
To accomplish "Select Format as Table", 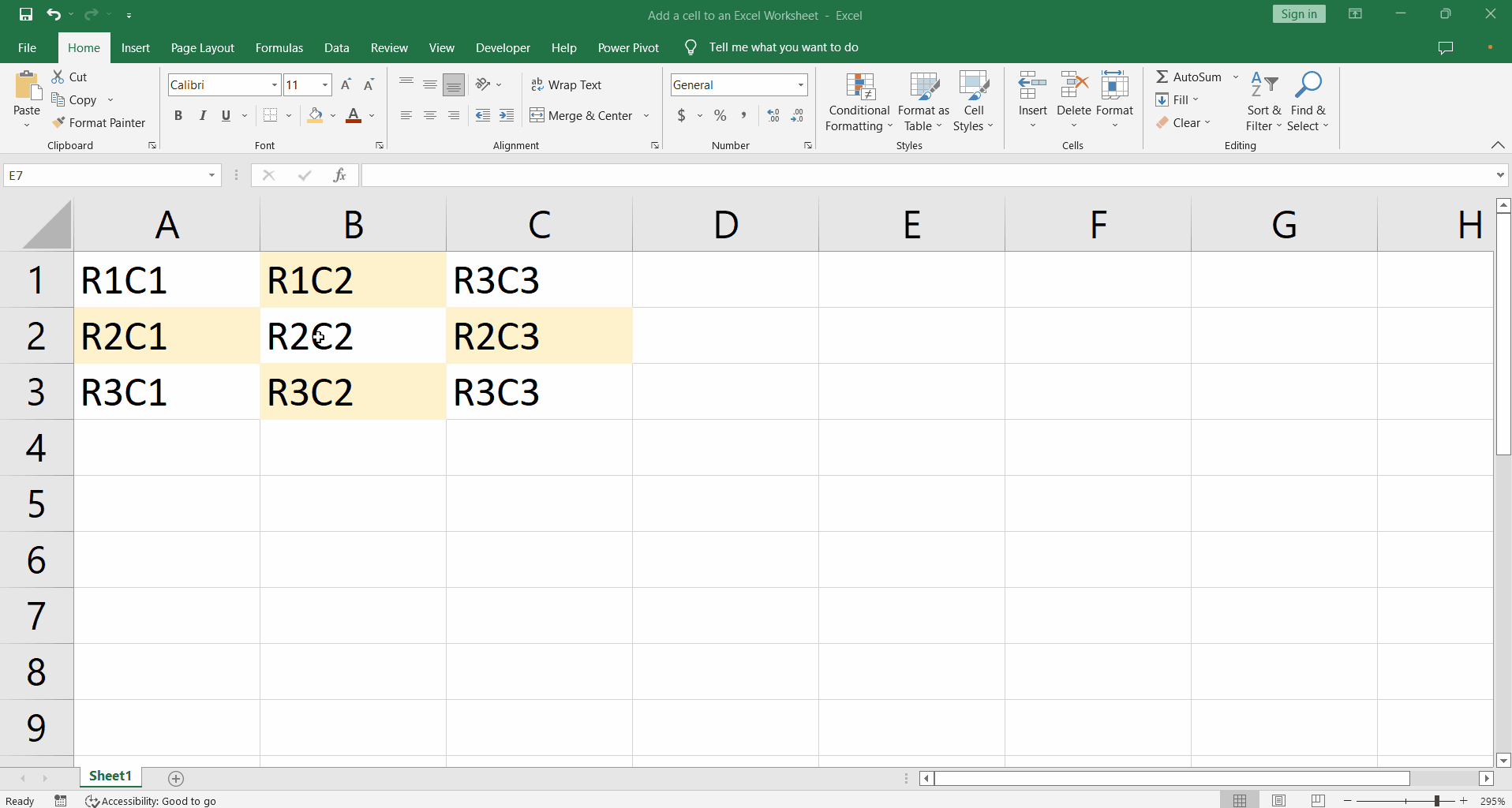I will 923,101.
